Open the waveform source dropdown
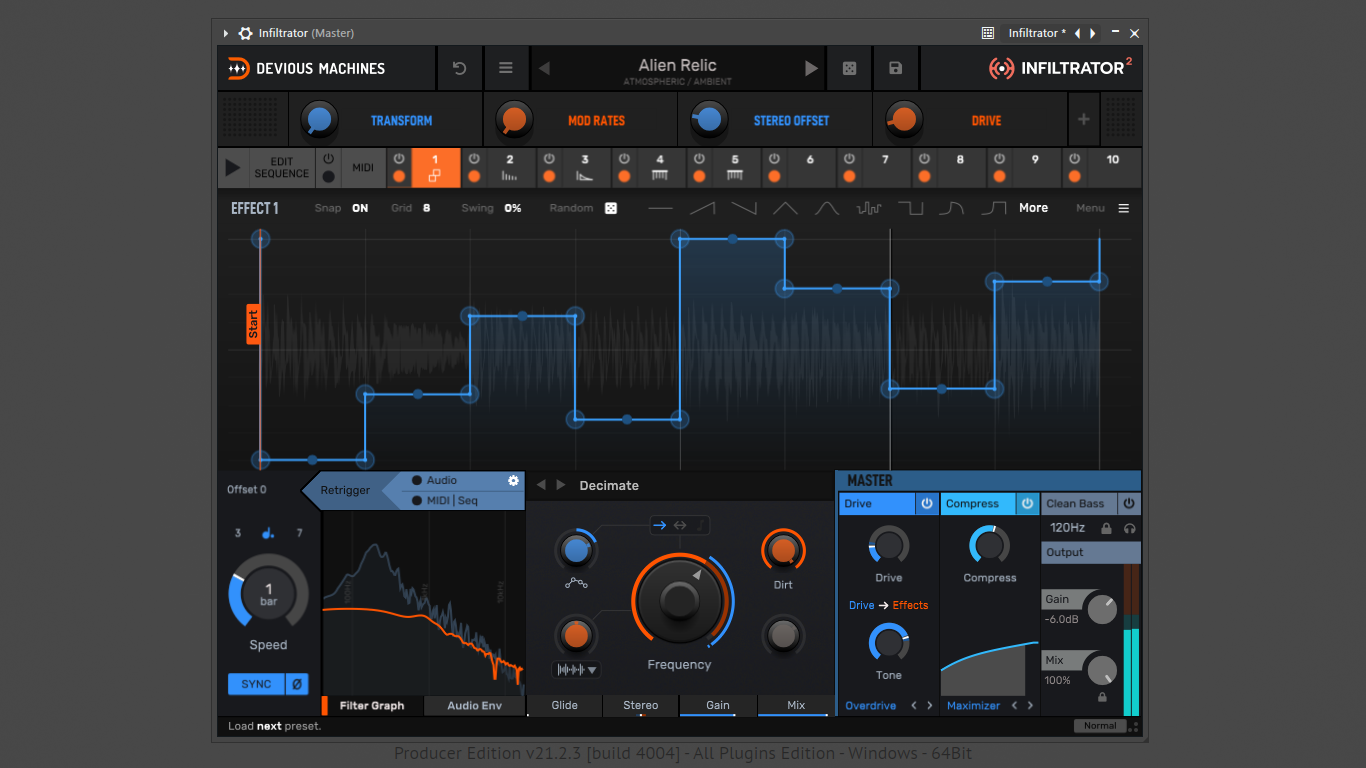Viewport: 1366px width, 768px height. 577,670
